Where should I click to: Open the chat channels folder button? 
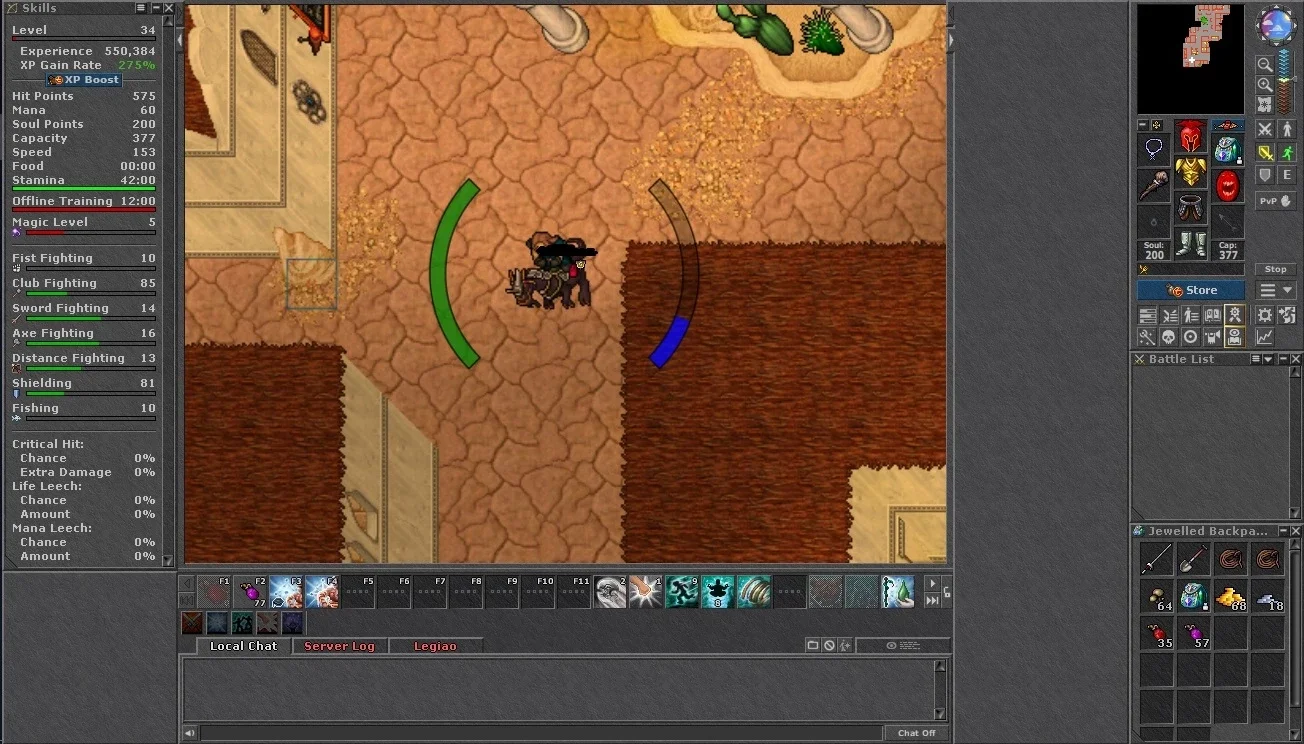(813, 646)
